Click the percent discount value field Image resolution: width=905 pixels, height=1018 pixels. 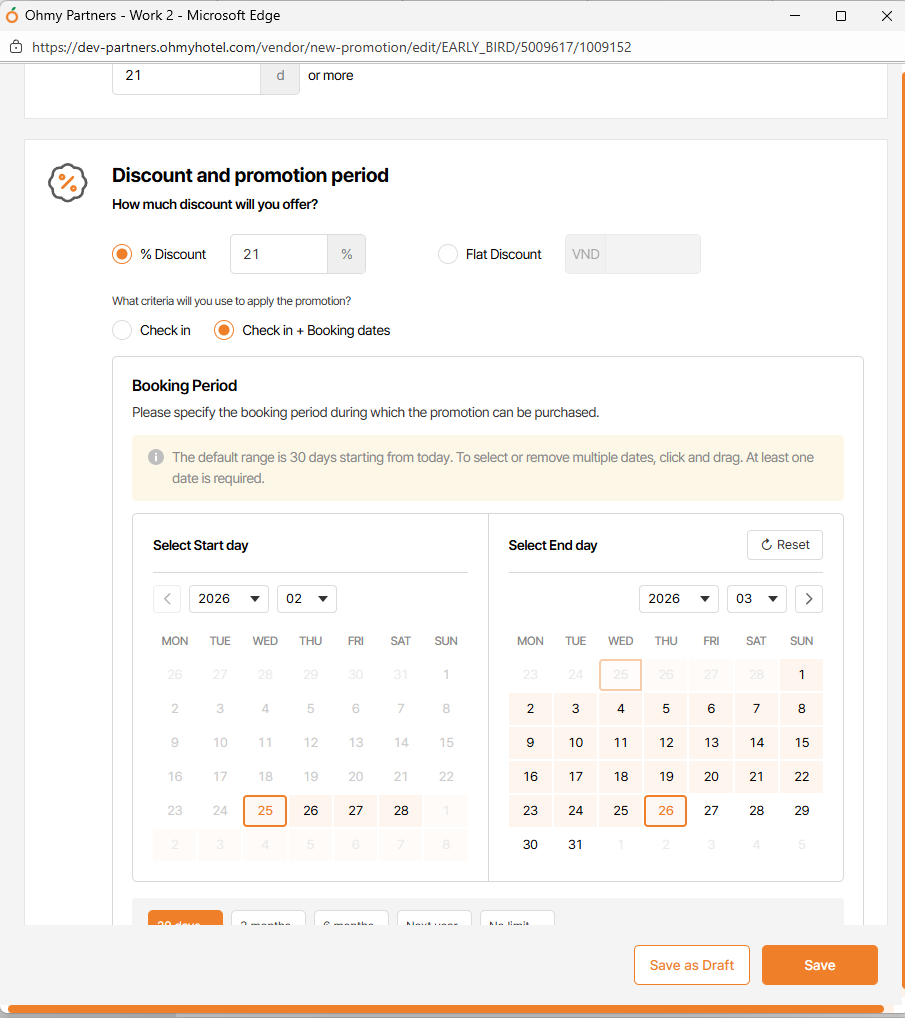click(279, 254)
